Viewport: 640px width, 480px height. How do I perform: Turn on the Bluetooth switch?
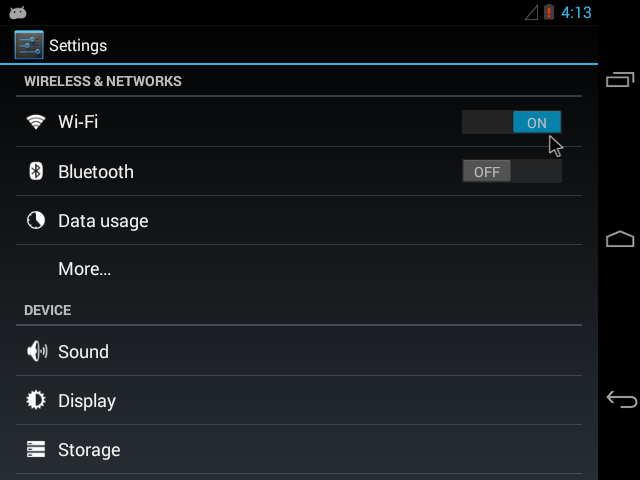point(512,171)
